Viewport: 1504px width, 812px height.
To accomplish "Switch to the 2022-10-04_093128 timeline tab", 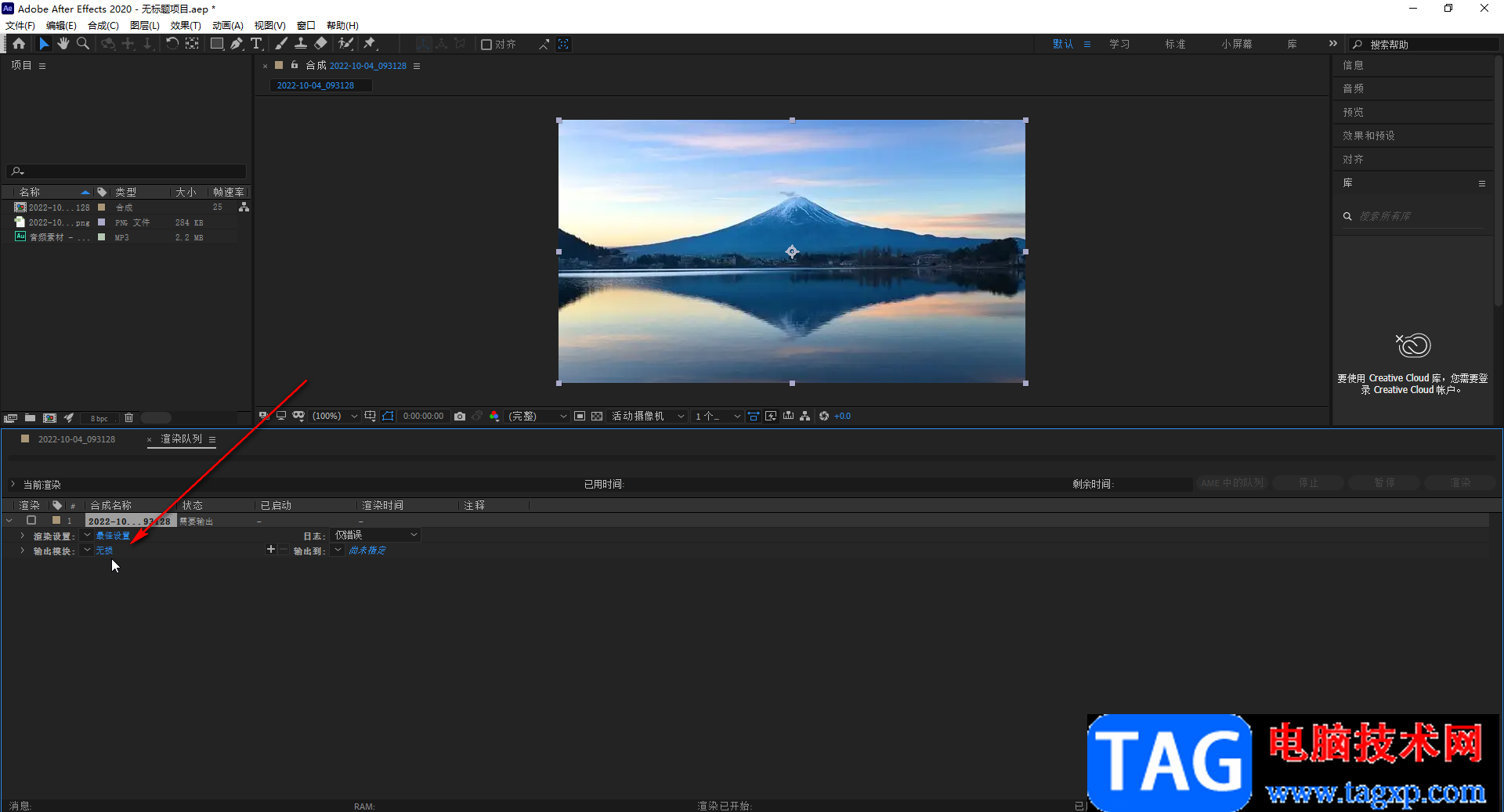I will 76,439.
